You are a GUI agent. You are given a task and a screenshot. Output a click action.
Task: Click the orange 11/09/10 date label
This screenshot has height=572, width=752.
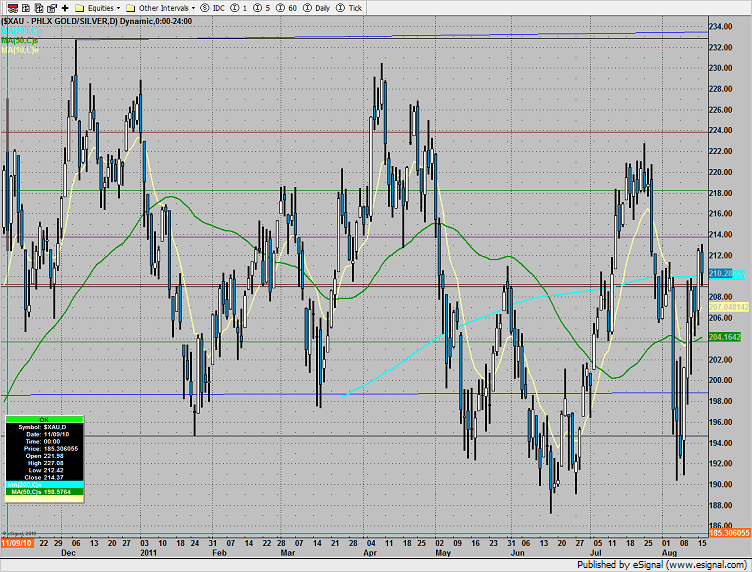click(17, 543)
